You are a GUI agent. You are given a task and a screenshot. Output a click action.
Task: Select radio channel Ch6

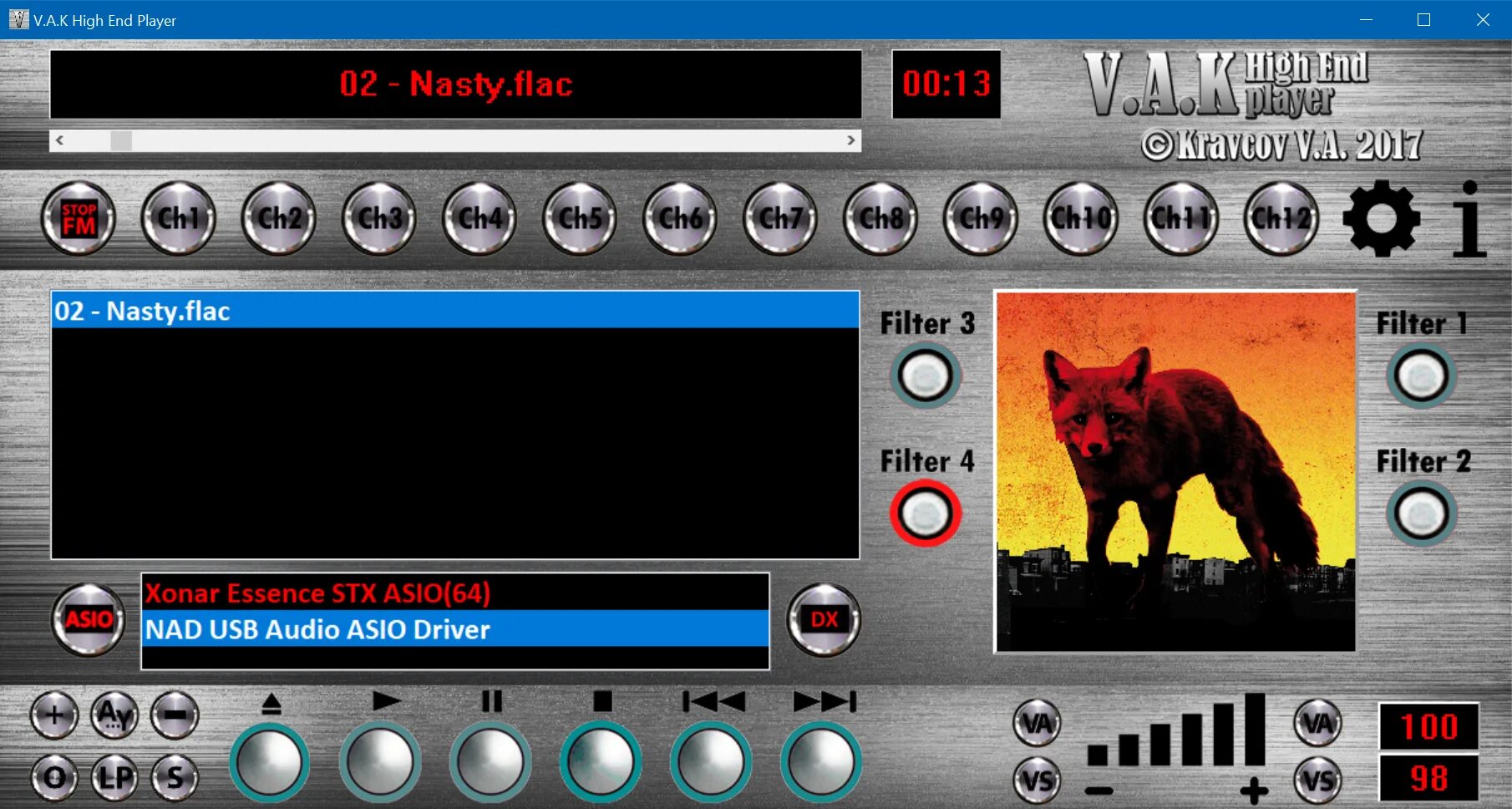tap(680, 219)
